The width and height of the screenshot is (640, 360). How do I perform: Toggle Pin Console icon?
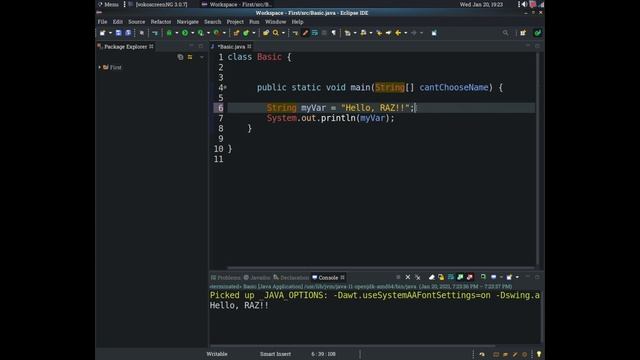483,277
